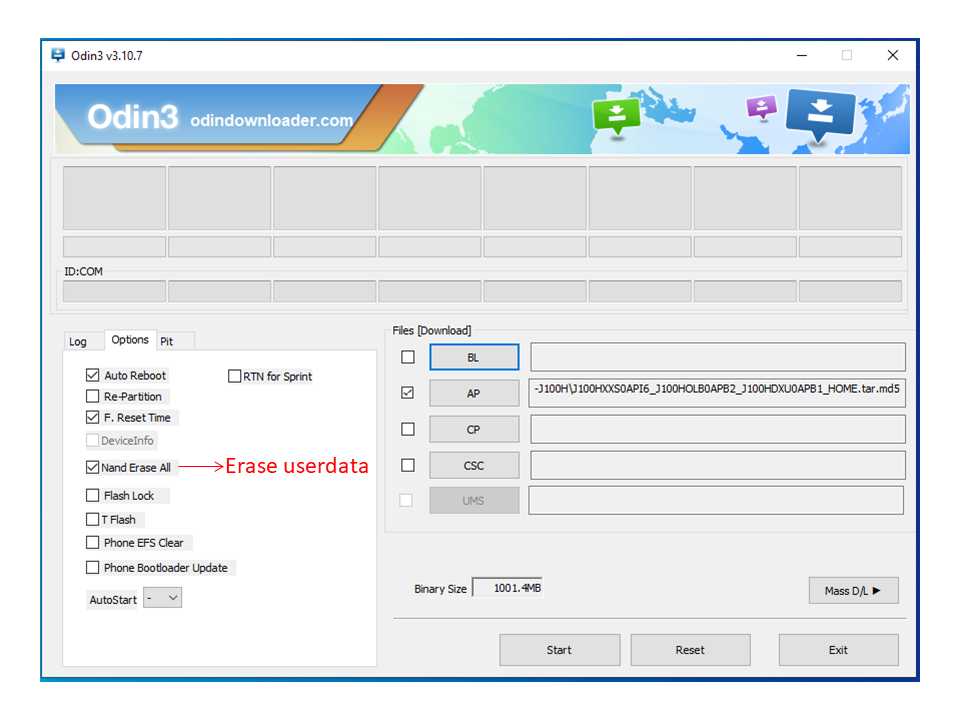Uncheck Nand Erase All option

tap(92, 467)
